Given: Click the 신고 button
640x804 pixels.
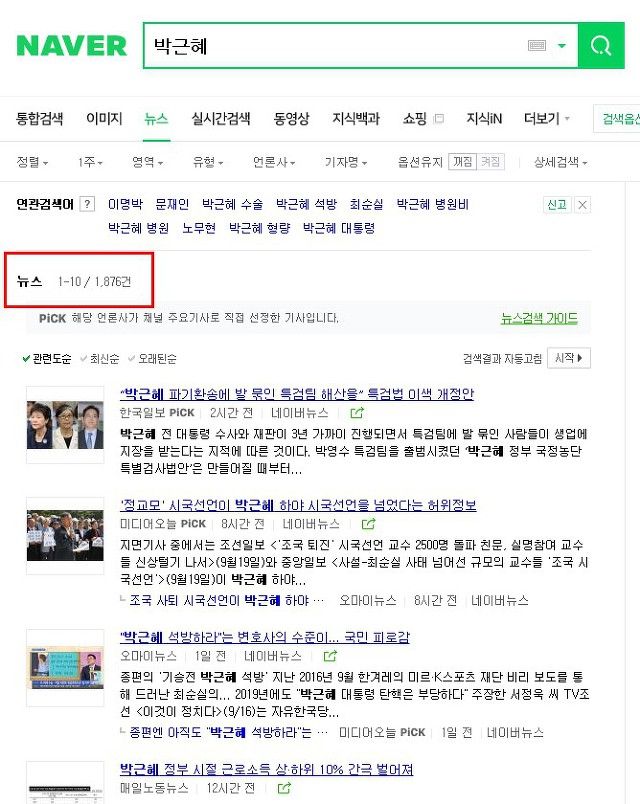Looking at the screenshot, I should tap(557, 205).
